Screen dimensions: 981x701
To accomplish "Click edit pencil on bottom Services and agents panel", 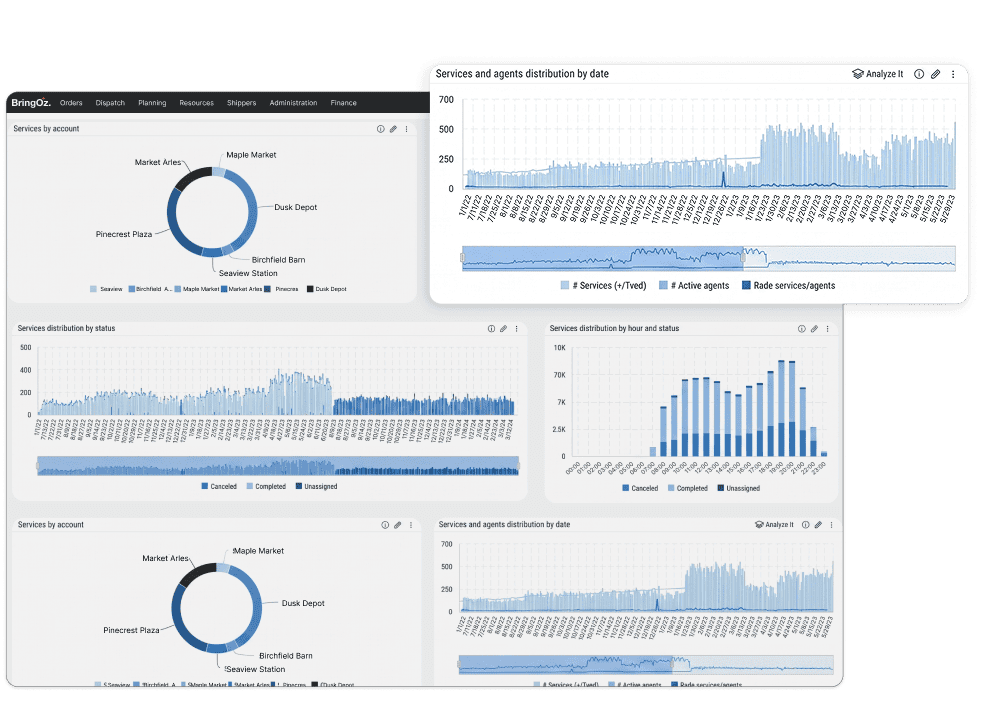I will pos(818,525).
